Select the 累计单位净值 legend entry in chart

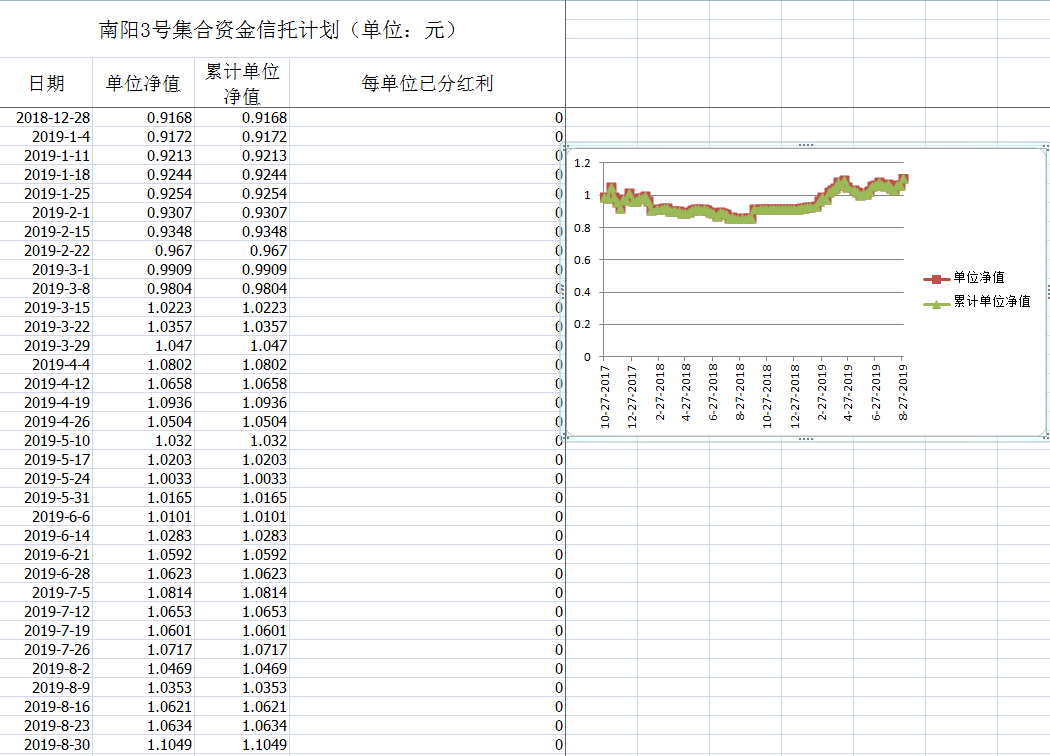click(x=976, y=302)
